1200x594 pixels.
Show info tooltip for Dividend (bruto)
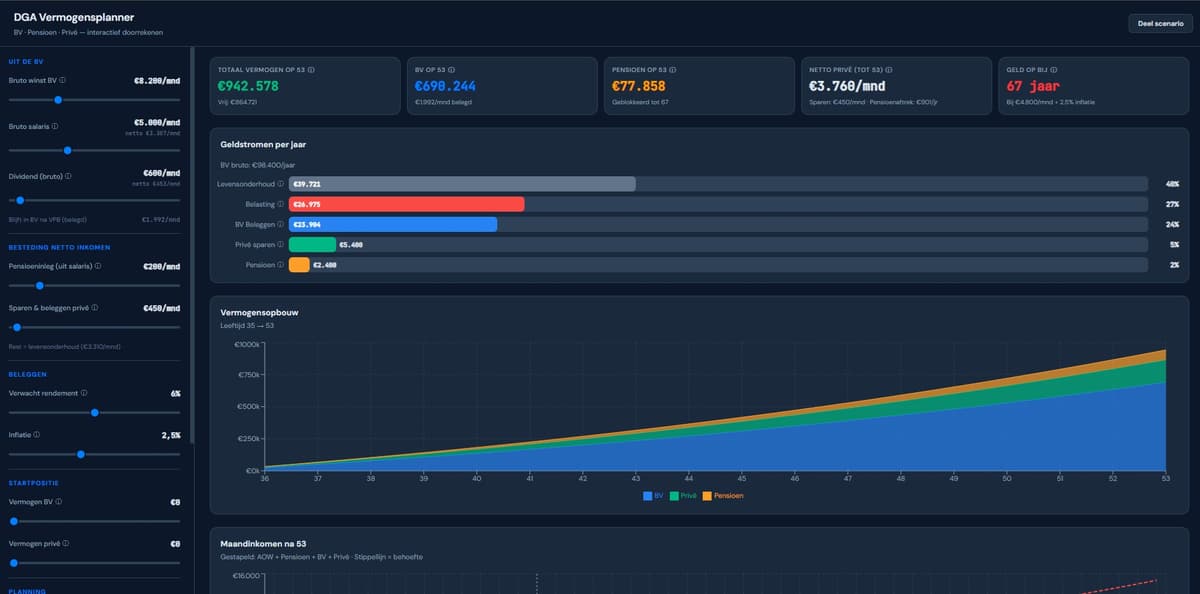pyautogui.click(x=69, y=176)
